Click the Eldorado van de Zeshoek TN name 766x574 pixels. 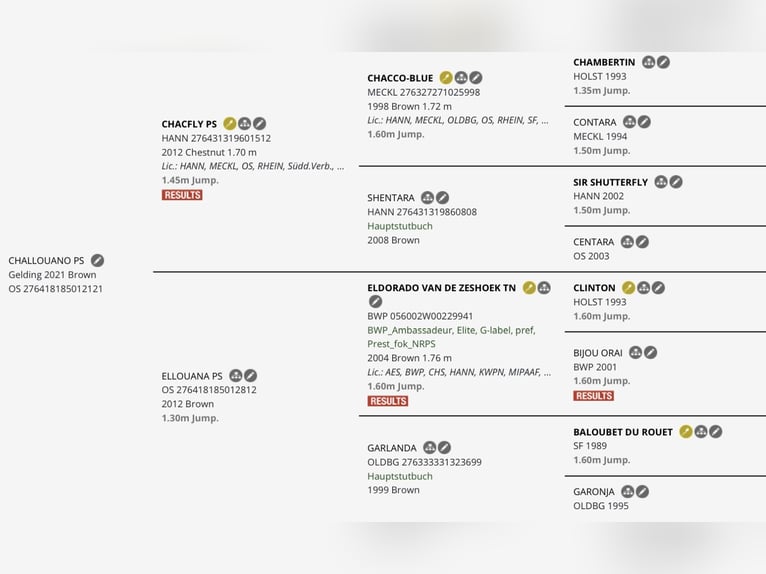[441, 288]
